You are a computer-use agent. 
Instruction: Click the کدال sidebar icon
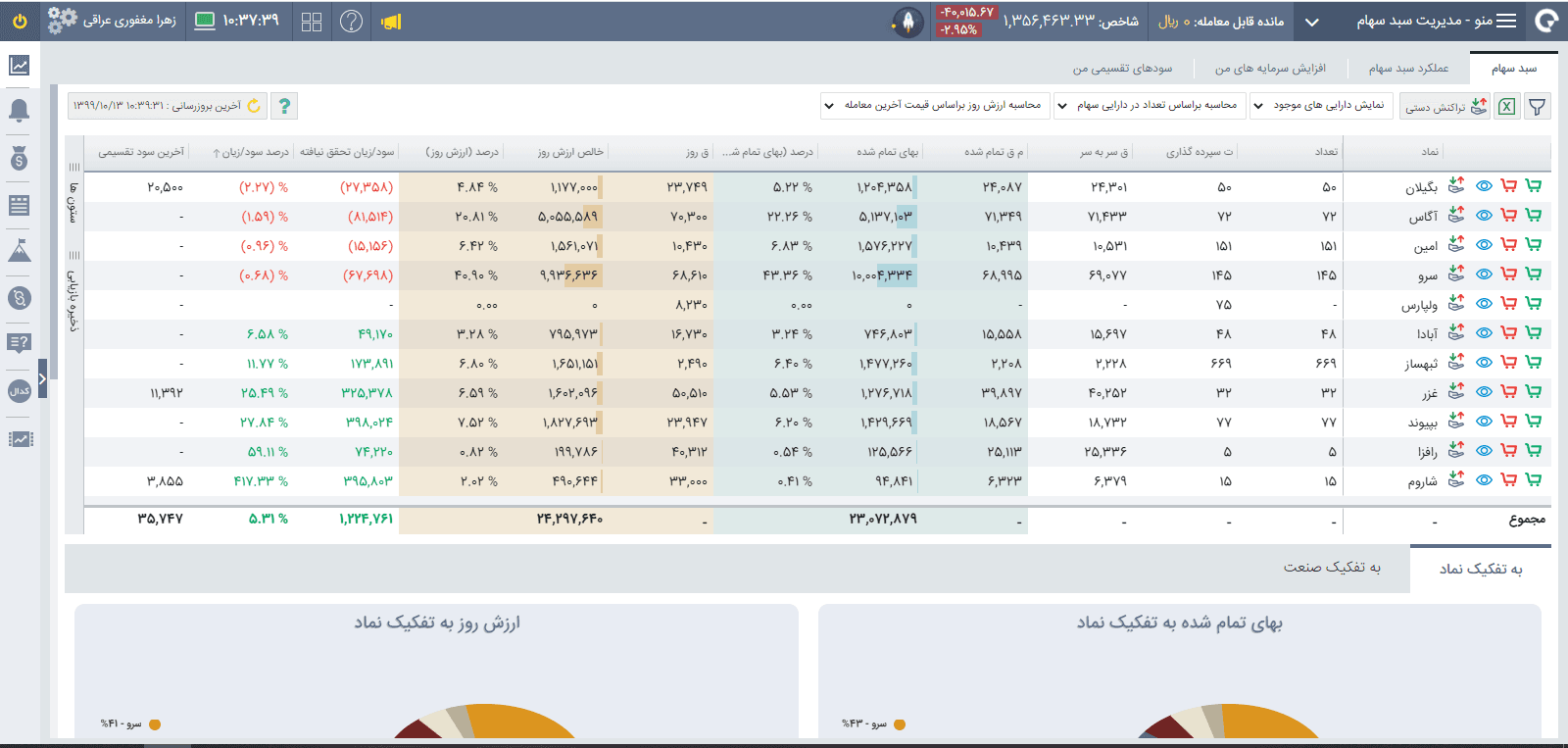coord(20,390)
